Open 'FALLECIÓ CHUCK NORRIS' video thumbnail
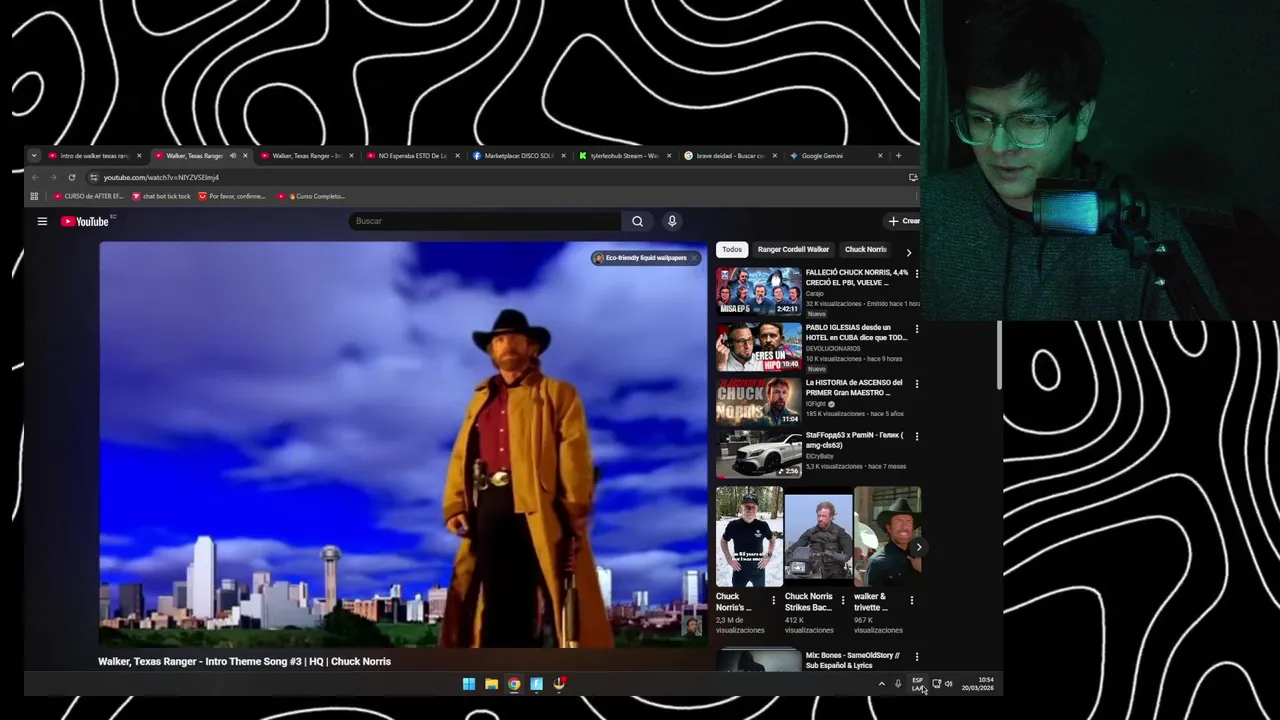The image size is (1280, 720). (758, 291)
